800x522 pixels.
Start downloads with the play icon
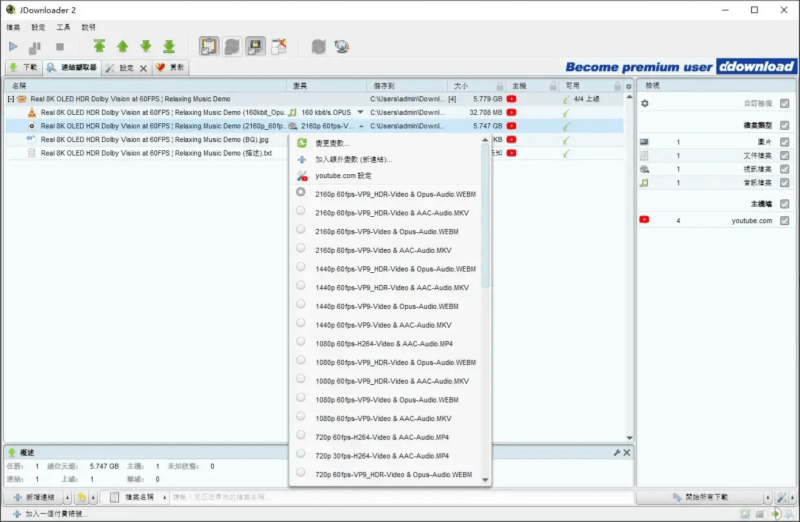[13, 47]
